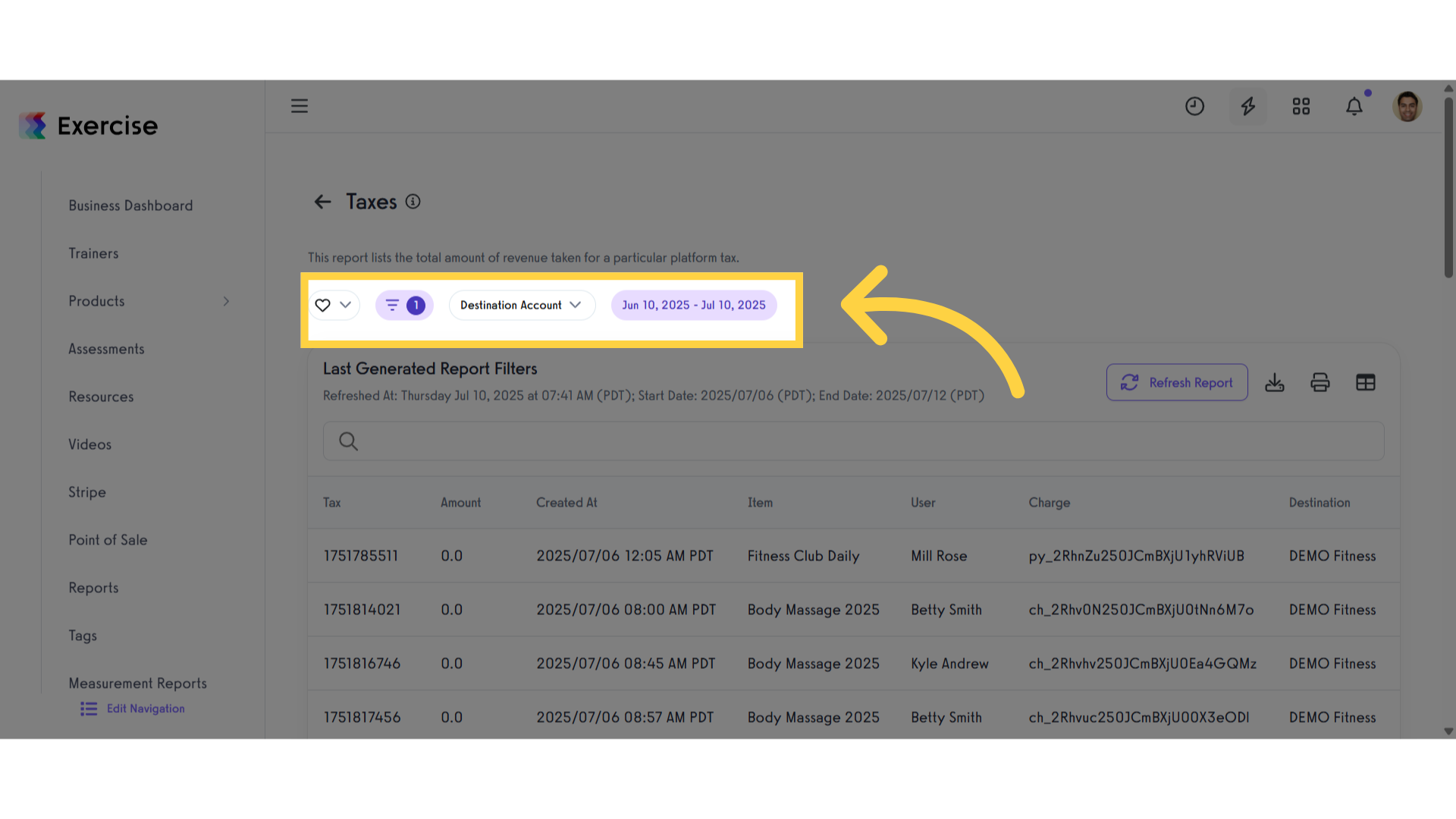Click the clock history icon
Image resolution: width=1456 pixels, height=819 pixels.
[x=1194, y=106]
